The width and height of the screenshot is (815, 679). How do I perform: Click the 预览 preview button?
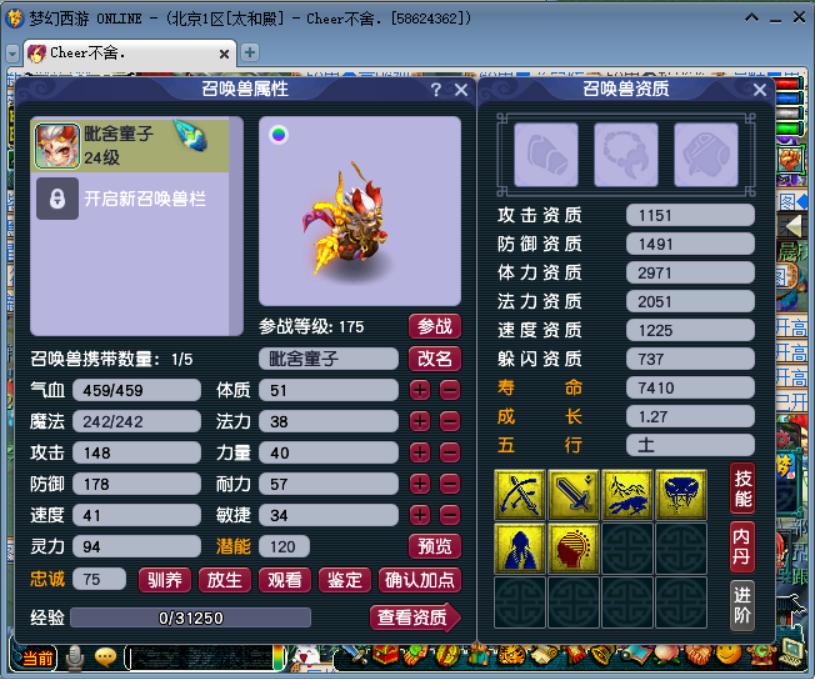435,546
